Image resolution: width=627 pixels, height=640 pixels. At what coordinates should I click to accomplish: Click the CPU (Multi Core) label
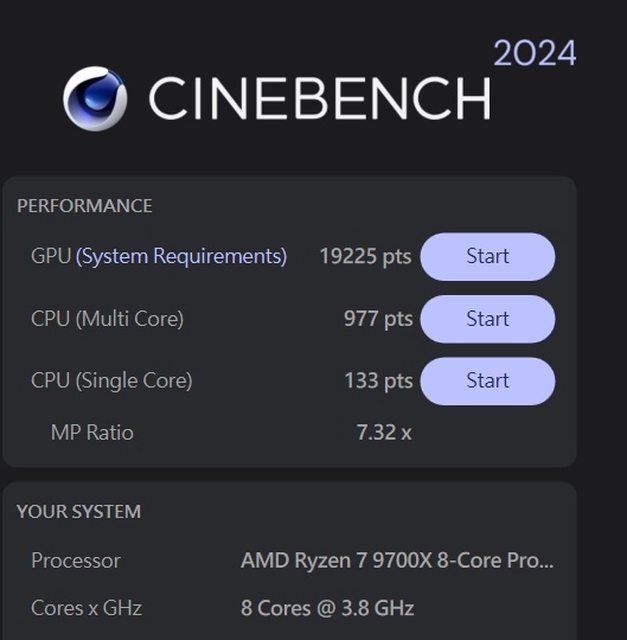click(x=107, y=319)
